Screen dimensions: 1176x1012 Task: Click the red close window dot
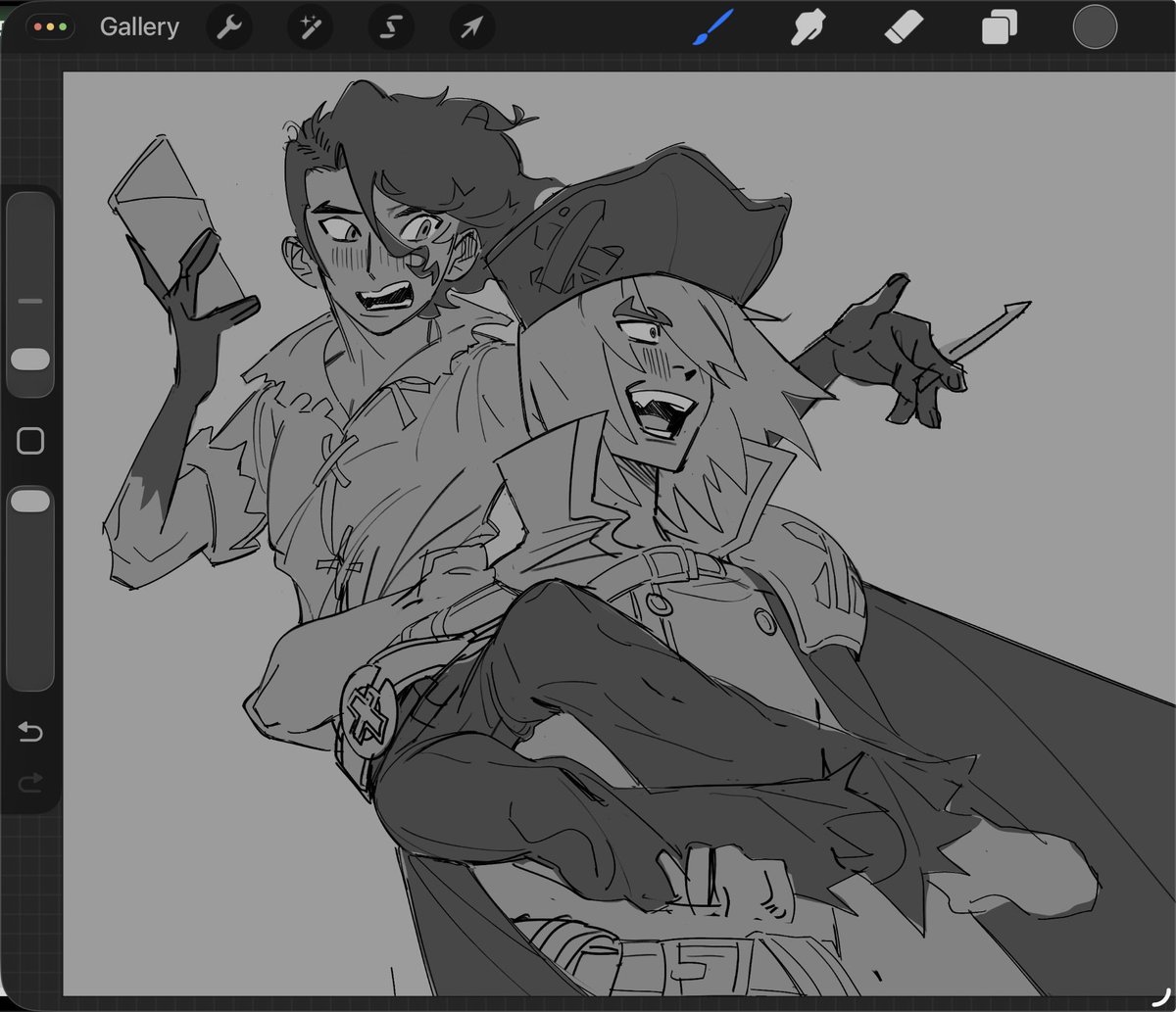[39, 27]
